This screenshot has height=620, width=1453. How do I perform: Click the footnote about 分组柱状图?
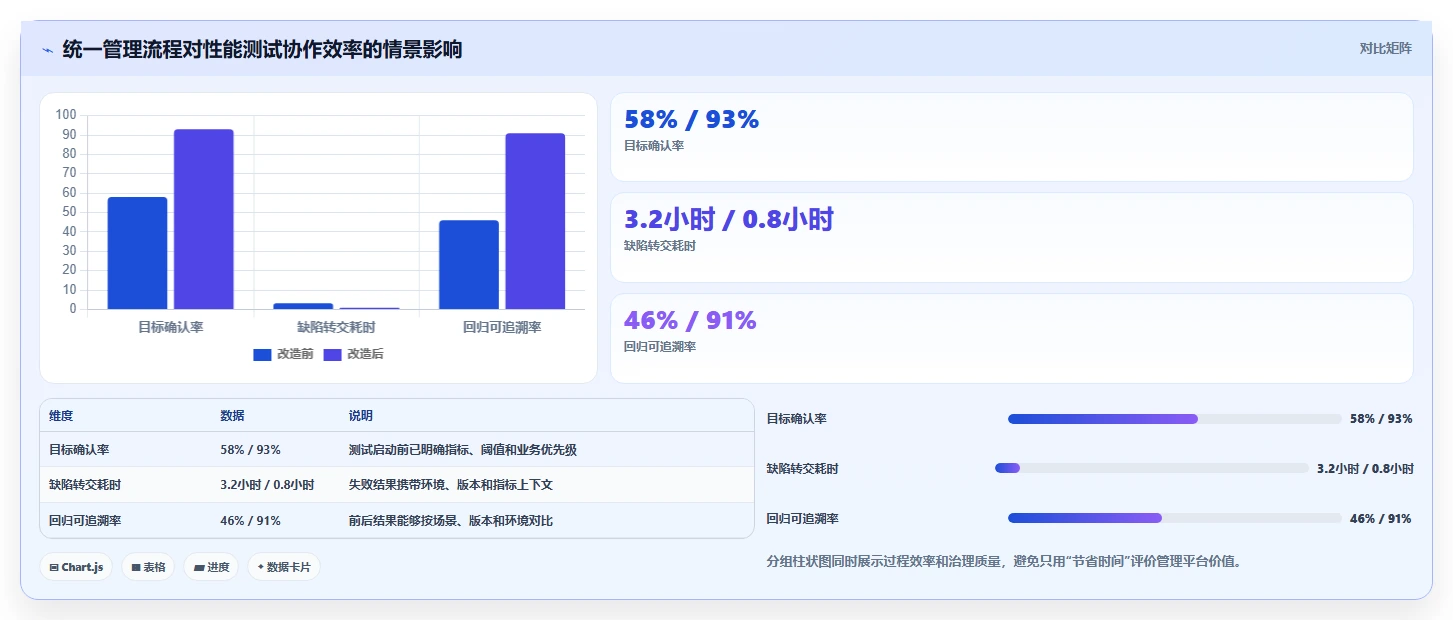(1004, 562)
